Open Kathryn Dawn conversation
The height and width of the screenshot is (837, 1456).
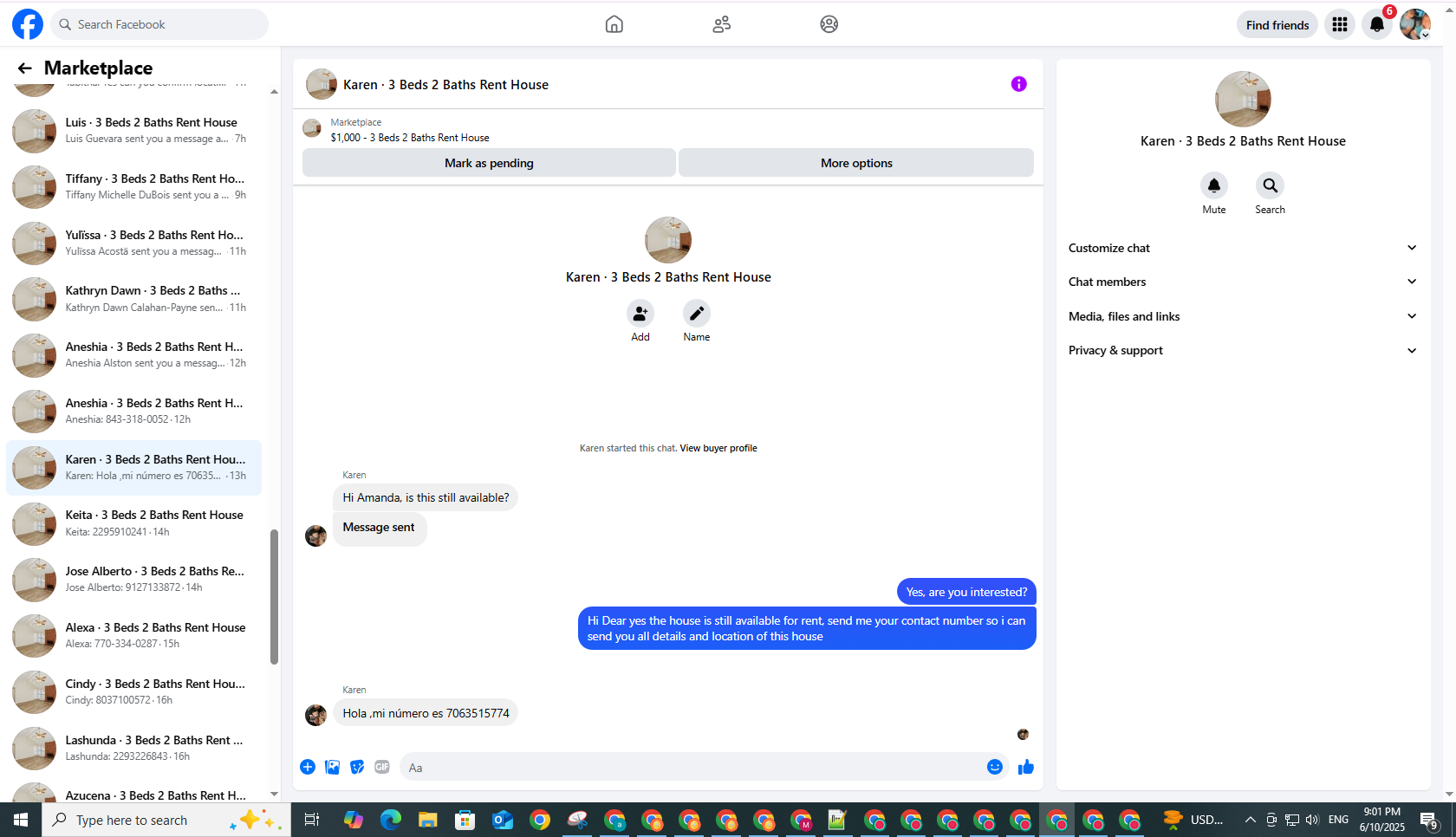coord(134,299)
